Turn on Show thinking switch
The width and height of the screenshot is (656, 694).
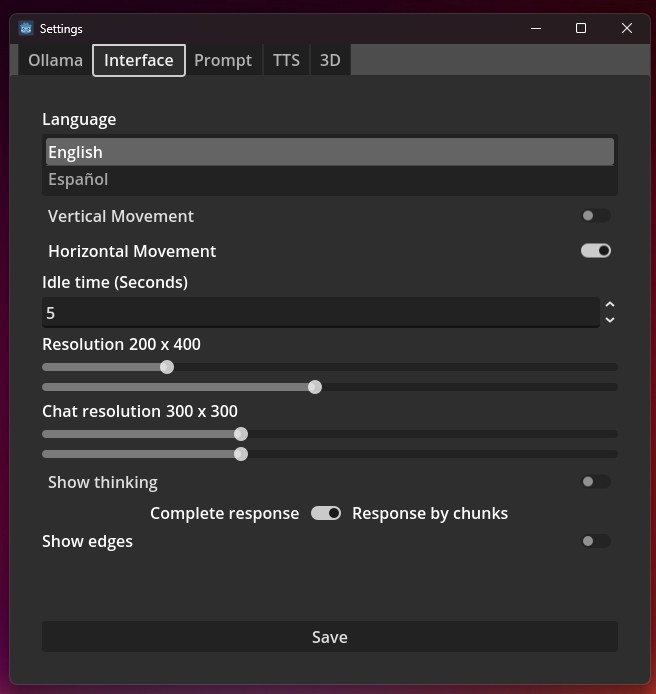click(x=596, y=482)
